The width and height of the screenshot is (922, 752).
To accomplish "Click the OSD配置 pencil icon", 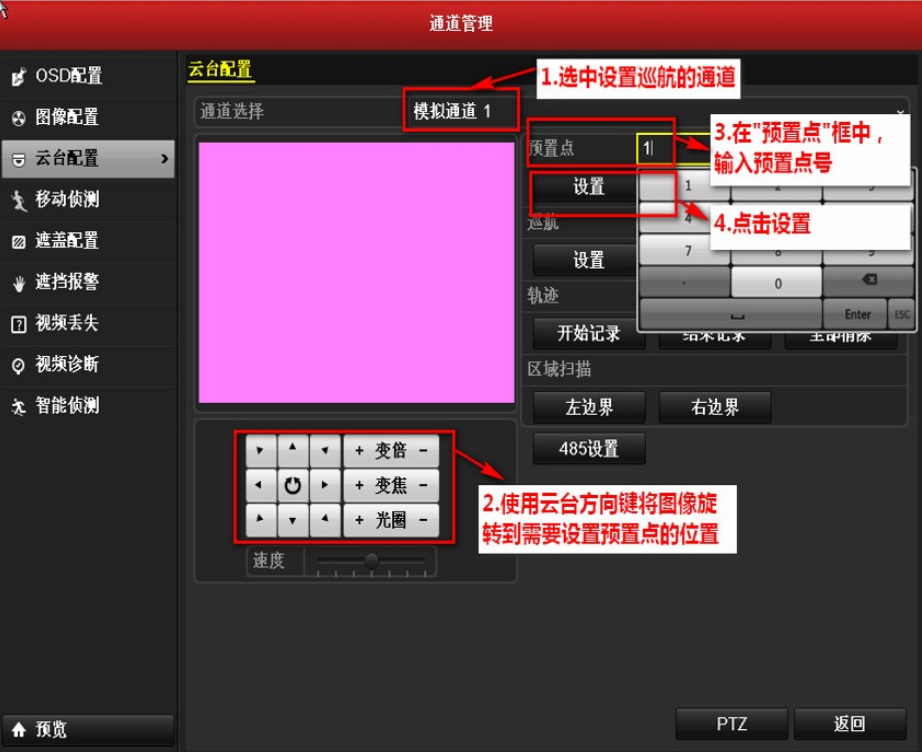I will pyautogui.click(x=19, y=76).
